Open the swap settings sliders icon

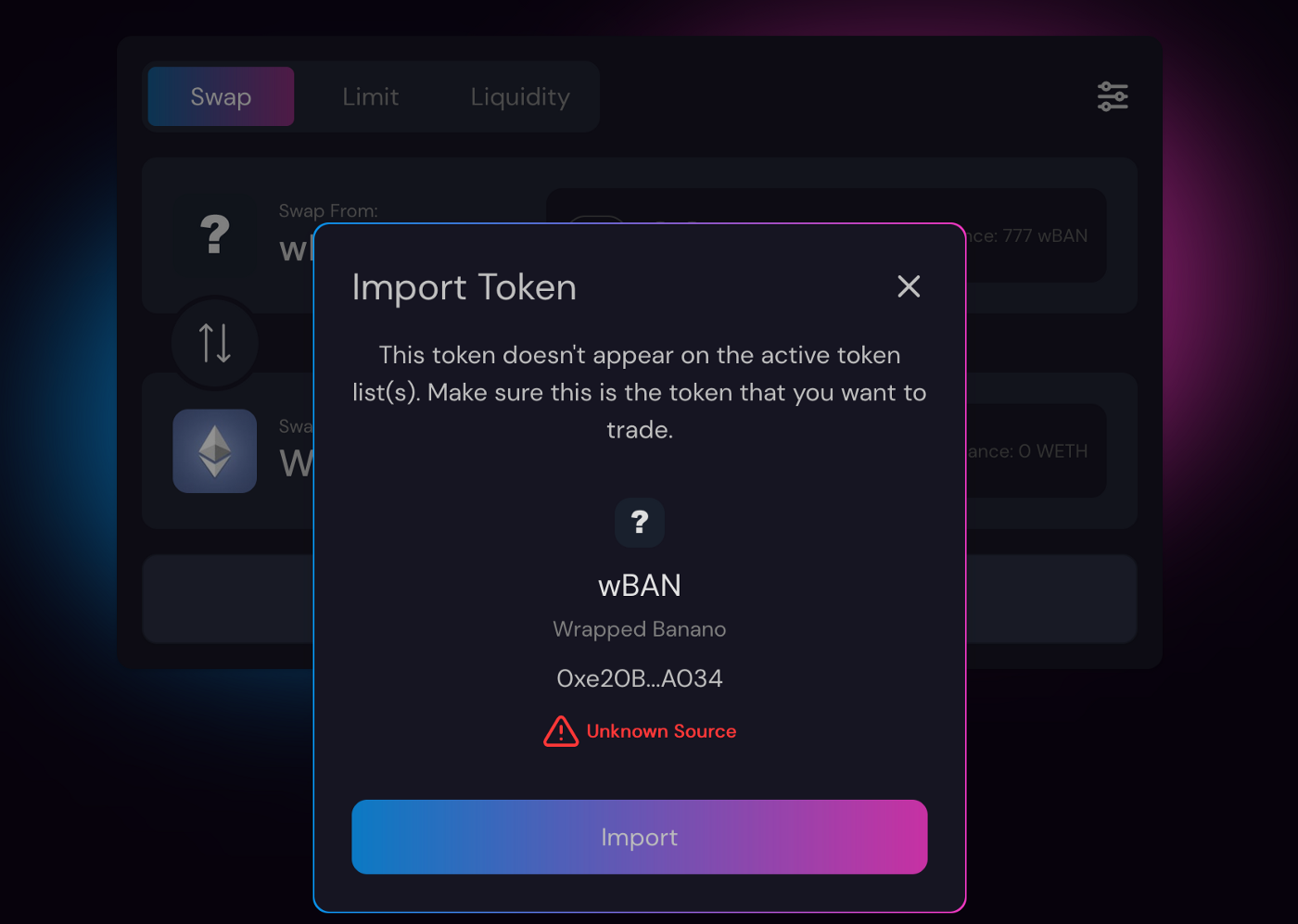tap(1113, 96)
